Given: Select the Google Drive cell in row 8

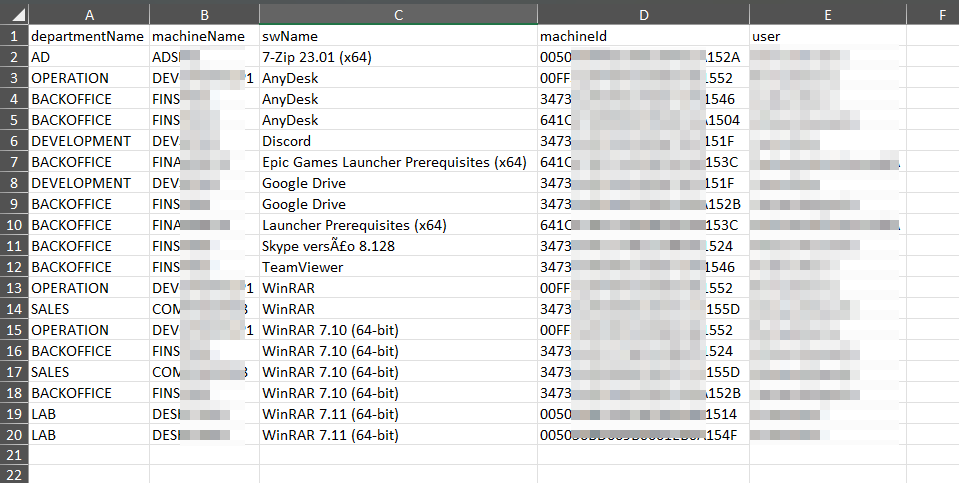Looking at the screenshot, I should (398, 183).
